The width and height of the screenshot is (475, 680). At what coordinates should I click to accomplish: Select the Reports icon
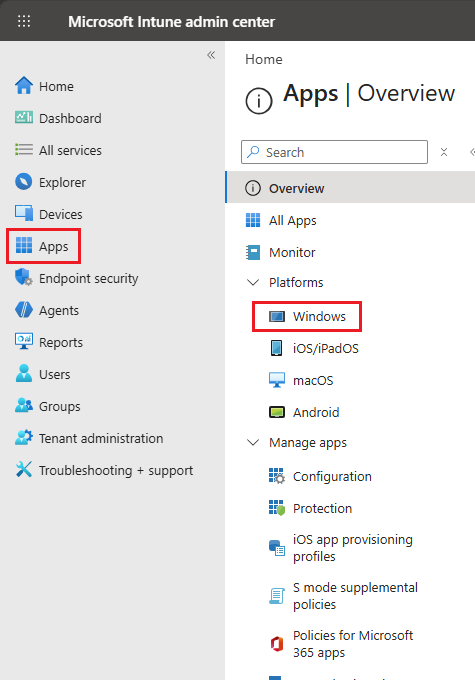point(24,342)
